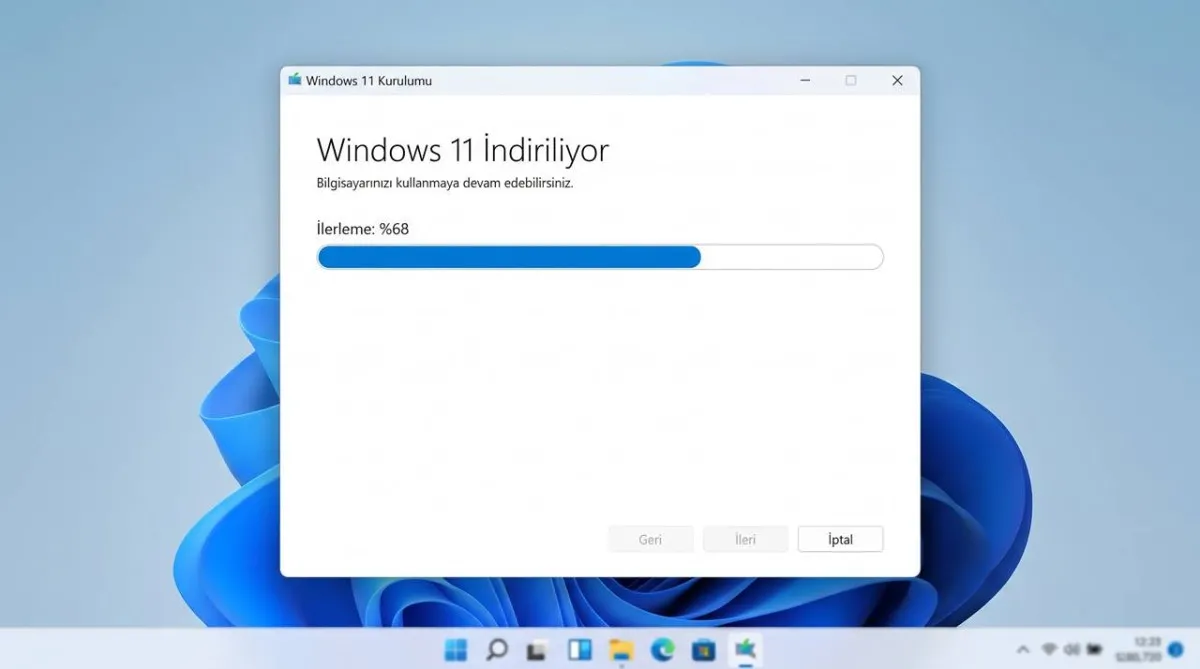Viewport: 1200px width, 669px height.
Task: Click 'Bilgisayarınızı kullanmaya devam edebilirsiniz.' text
Action: [445, 184]
